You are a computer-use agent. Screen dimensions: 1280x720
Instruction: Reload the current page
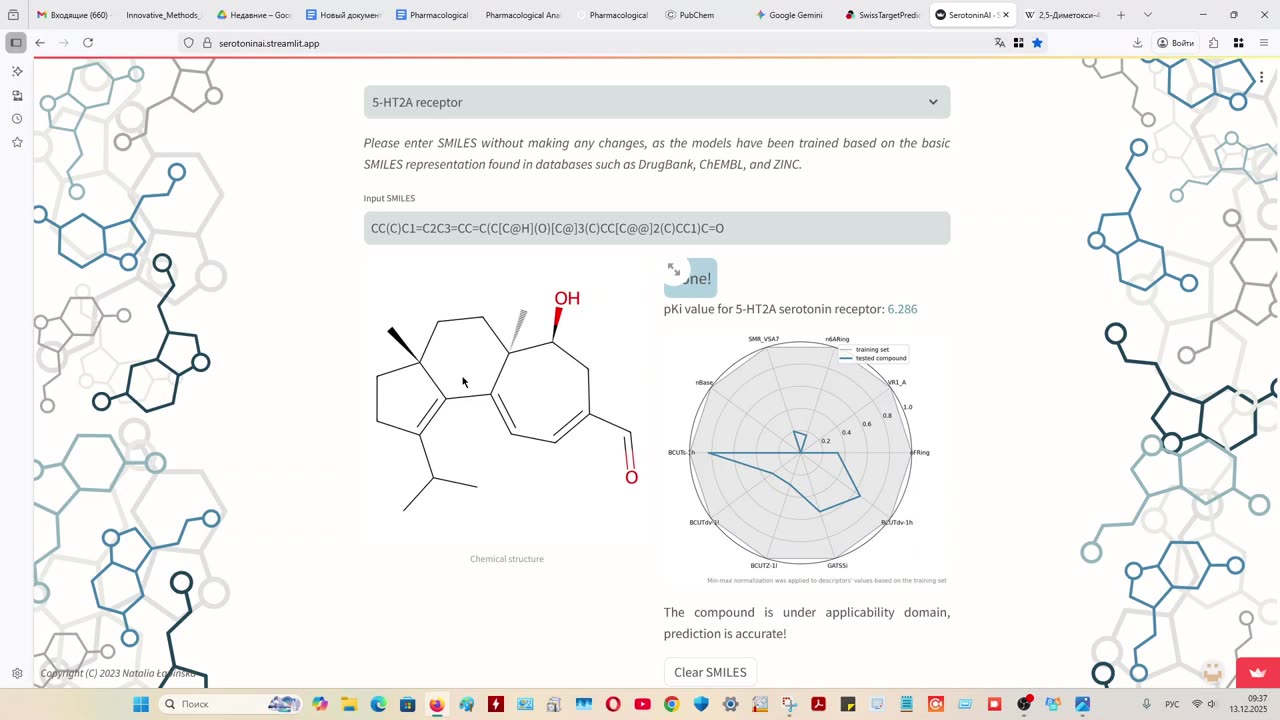(x=88, y=43)
